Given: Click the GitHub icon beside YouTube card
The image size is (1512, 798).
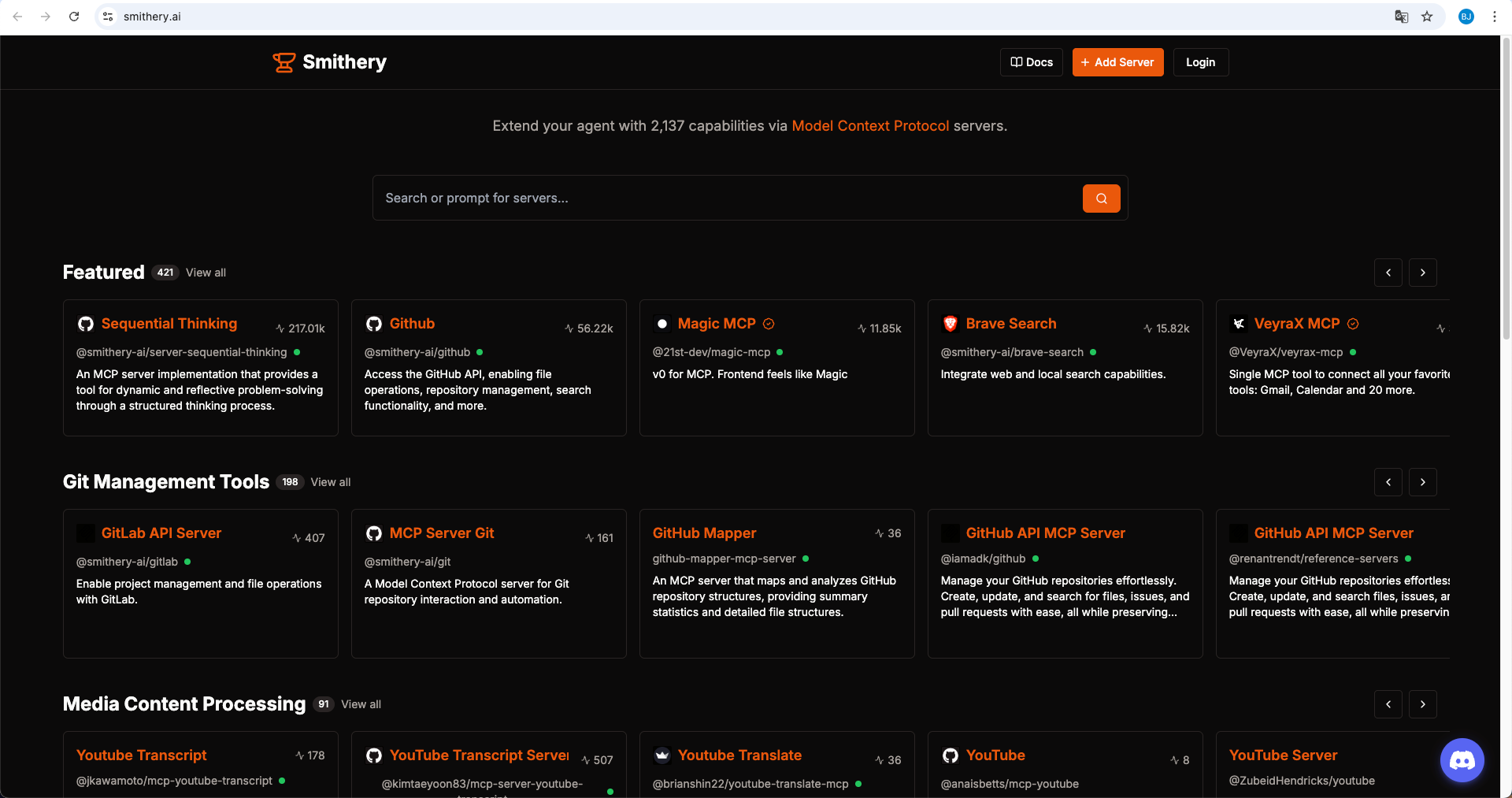Looking at the screenshot, I should point(951,755).
